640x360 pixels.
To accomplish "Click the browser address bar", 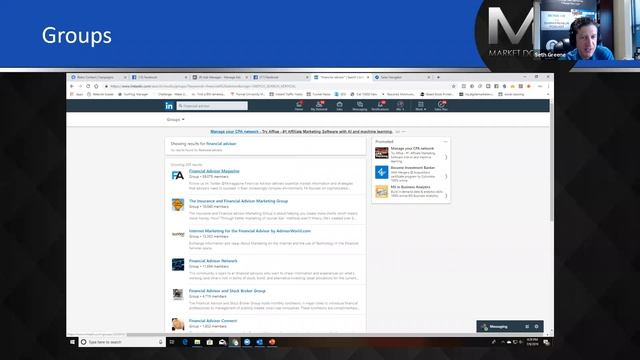I will click(x=278, y=86).
